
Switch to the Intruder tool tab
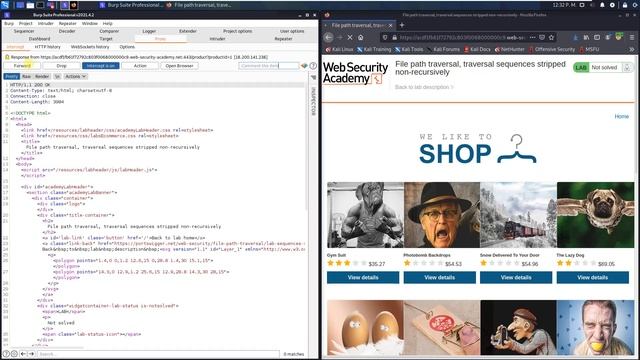click(x=217, y=39)
